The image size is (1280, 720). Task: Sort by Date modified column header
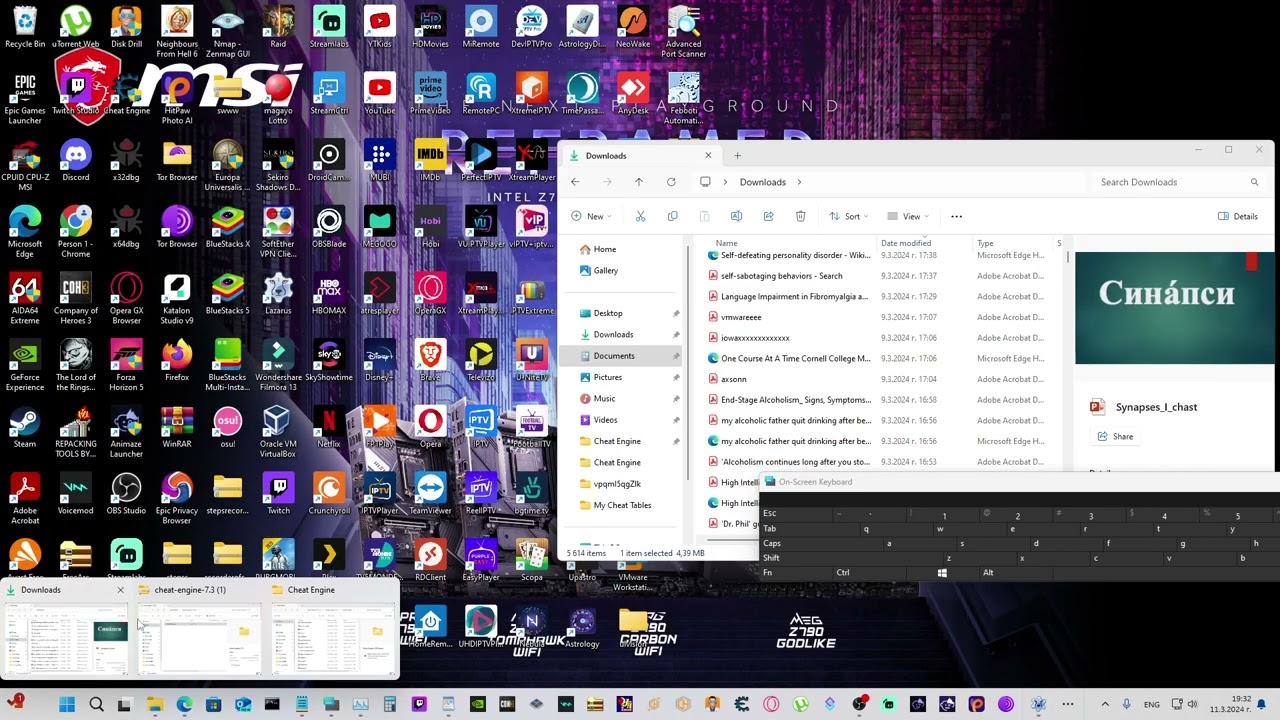(x=906, y=243)
